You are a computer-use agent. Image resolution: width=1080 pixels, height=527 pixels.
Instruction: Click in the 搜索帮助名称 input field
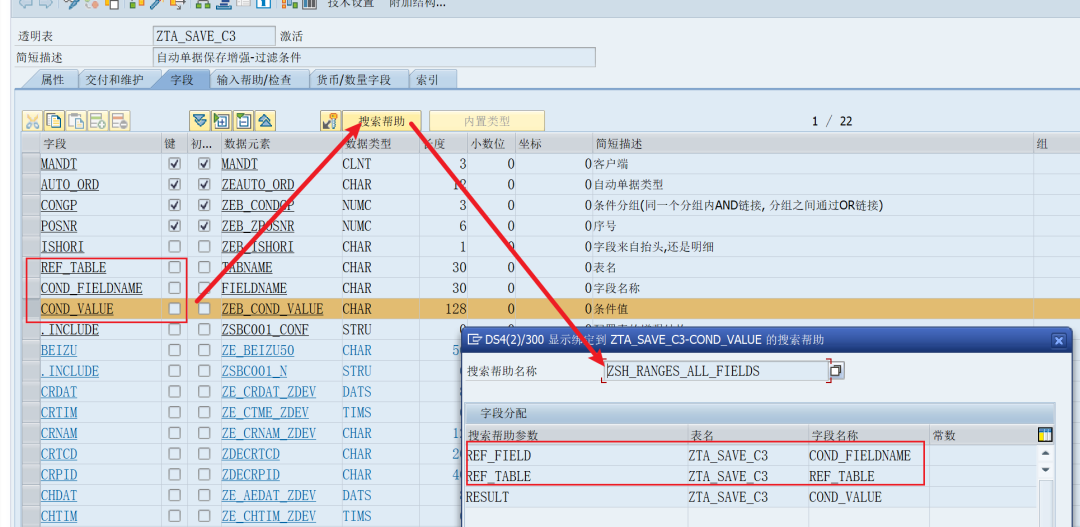[x=716, y=371]
